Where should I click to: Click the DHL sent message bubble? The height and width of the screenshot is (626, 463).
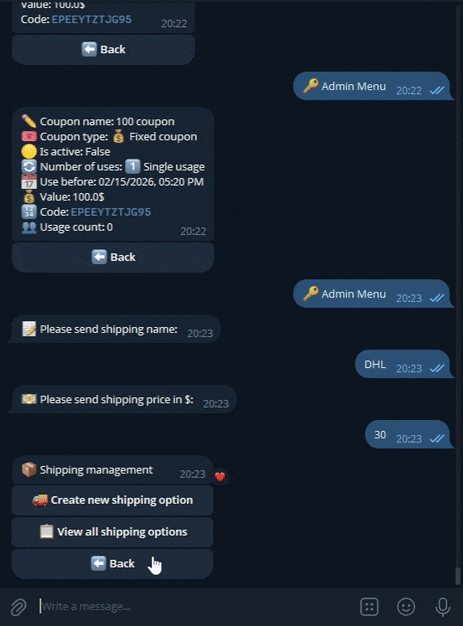coord(402,364)
